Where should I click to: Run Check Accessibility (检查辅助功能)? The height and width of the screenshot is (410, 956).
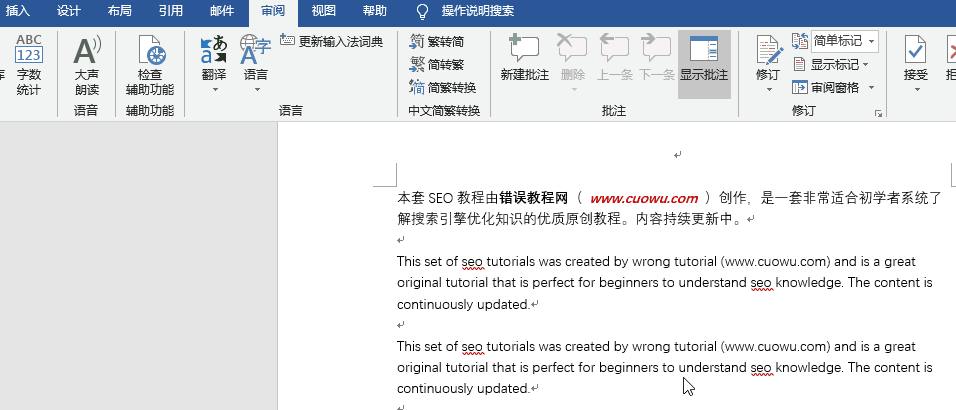point(150,65)
